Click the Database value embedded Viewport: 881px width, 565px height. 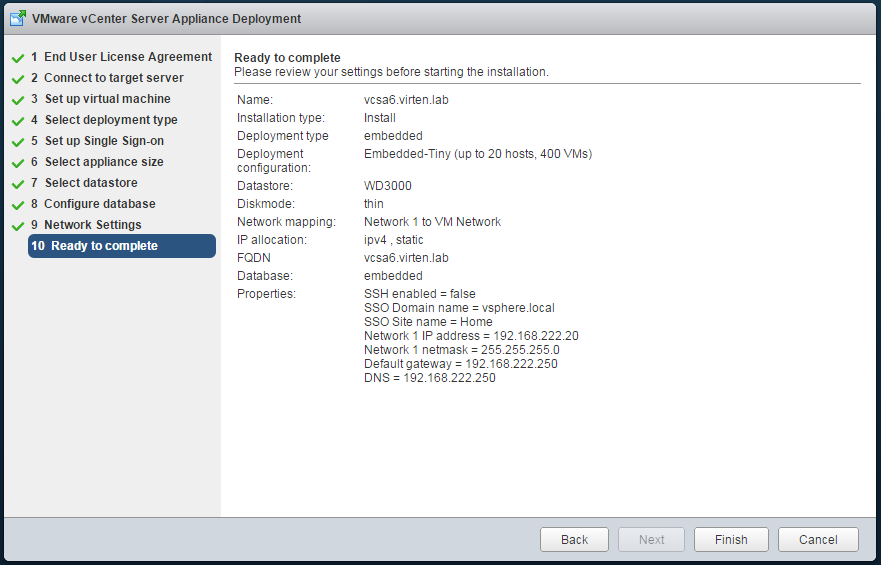(x=393, y=276)
